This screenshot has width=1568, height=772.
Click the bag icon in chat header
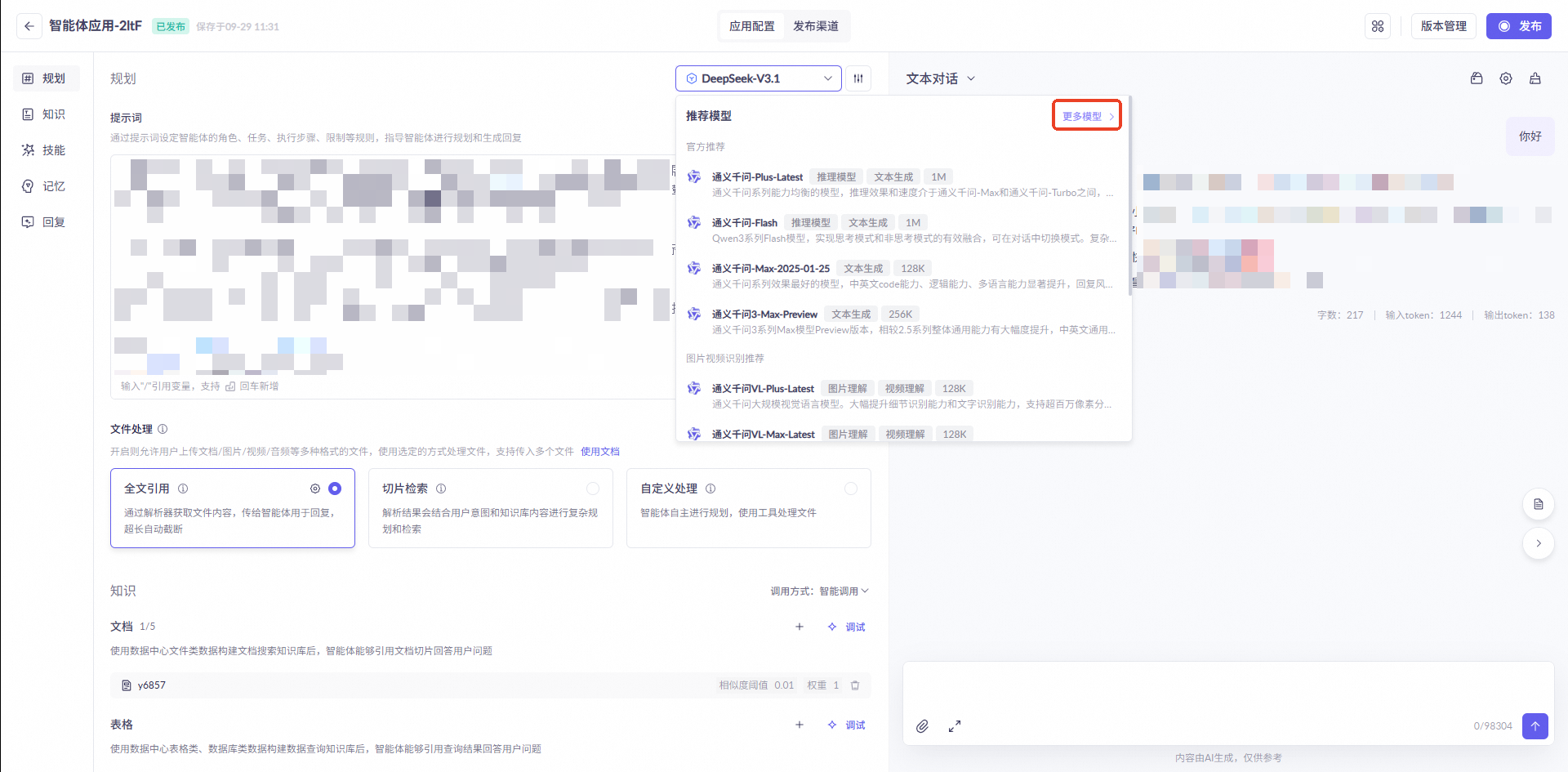click(1477, 78)
